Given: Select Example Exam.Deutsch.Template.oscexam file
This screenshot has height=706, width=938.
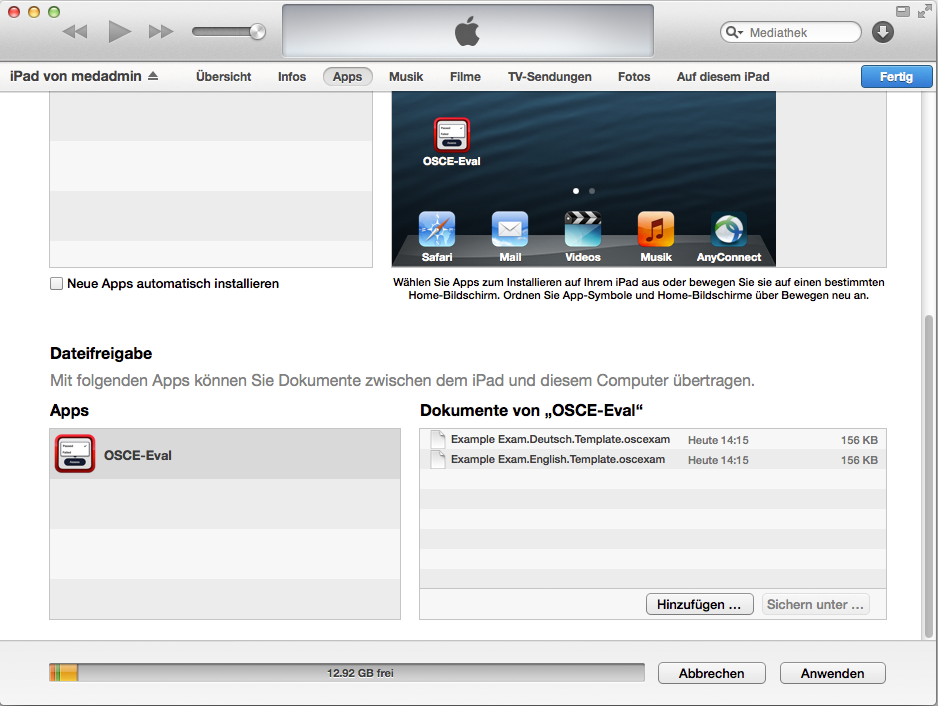Looking at the screenshot, I should coord(653,440).
